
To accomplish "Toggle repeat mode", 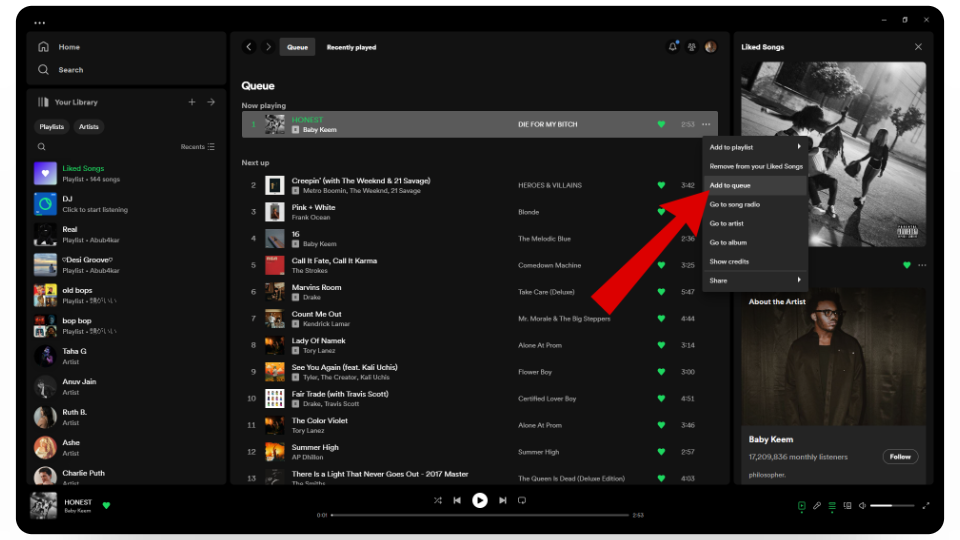I will coord(522,500).
